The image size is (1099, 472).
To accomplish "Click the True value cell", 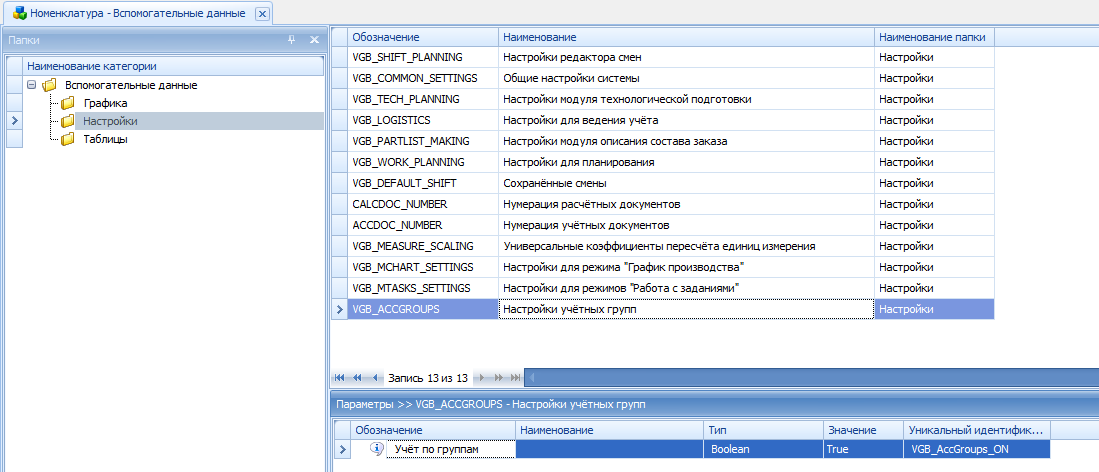I will coord(862,450).
